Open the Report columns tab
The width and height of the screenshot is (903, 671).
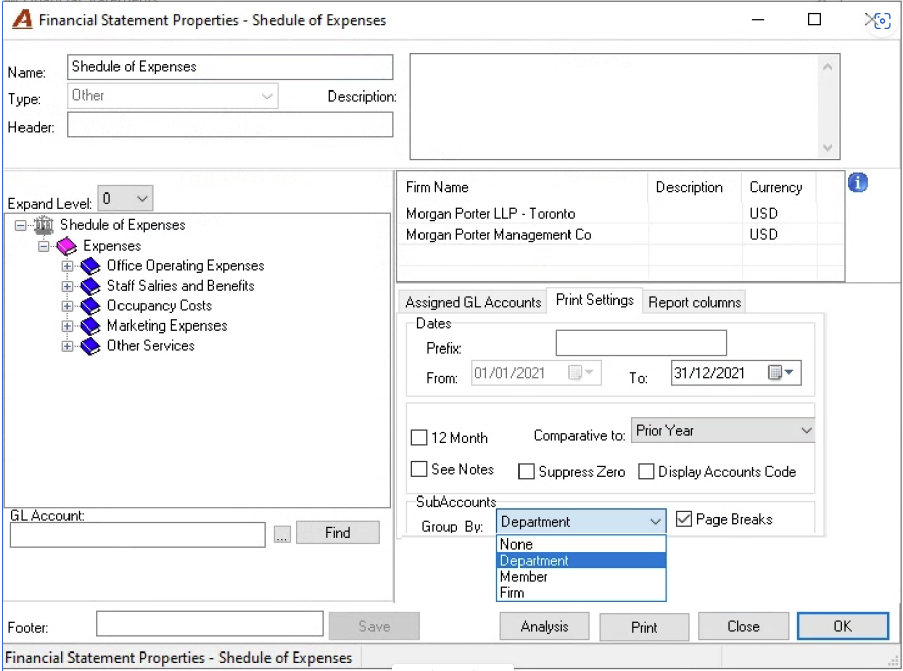click(x=695, y=302)
